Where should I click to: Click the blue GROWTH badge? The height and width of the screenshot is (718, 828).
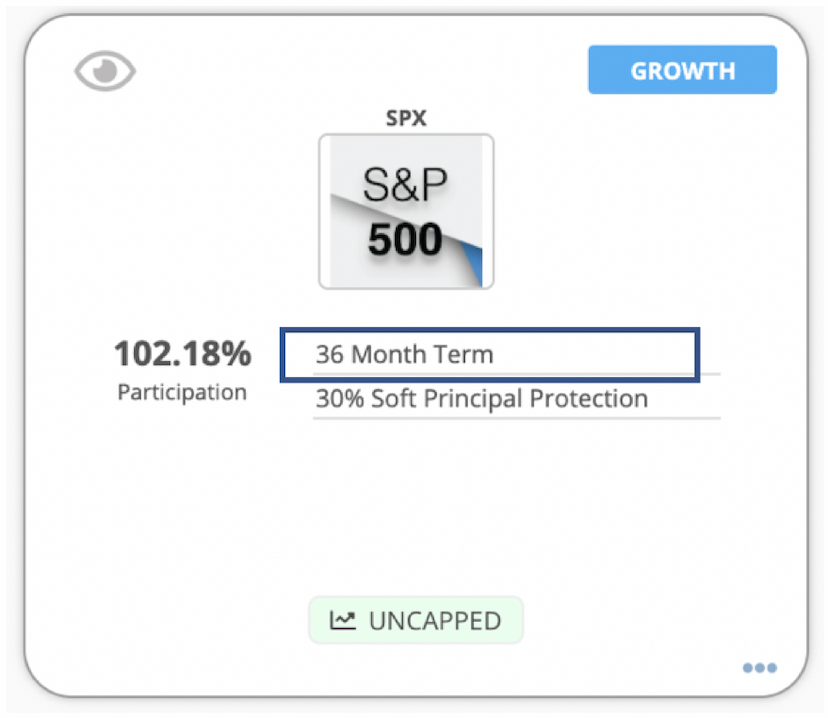682,70
